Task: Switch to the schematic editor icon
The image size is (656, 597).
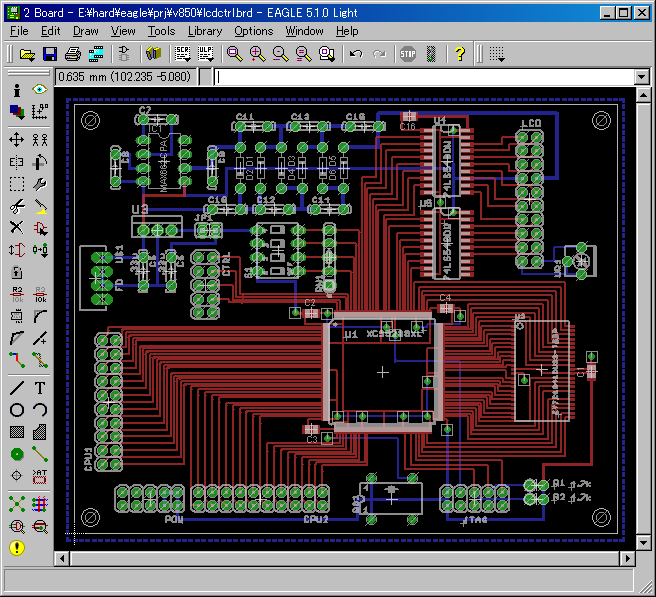Action: tap(124, 54)
